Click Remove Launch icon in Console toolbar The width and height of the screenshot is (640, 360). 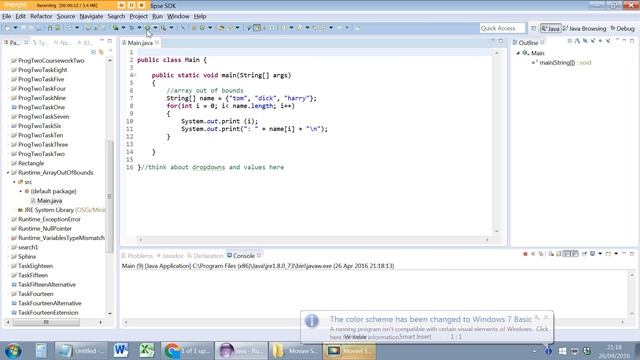533,254
